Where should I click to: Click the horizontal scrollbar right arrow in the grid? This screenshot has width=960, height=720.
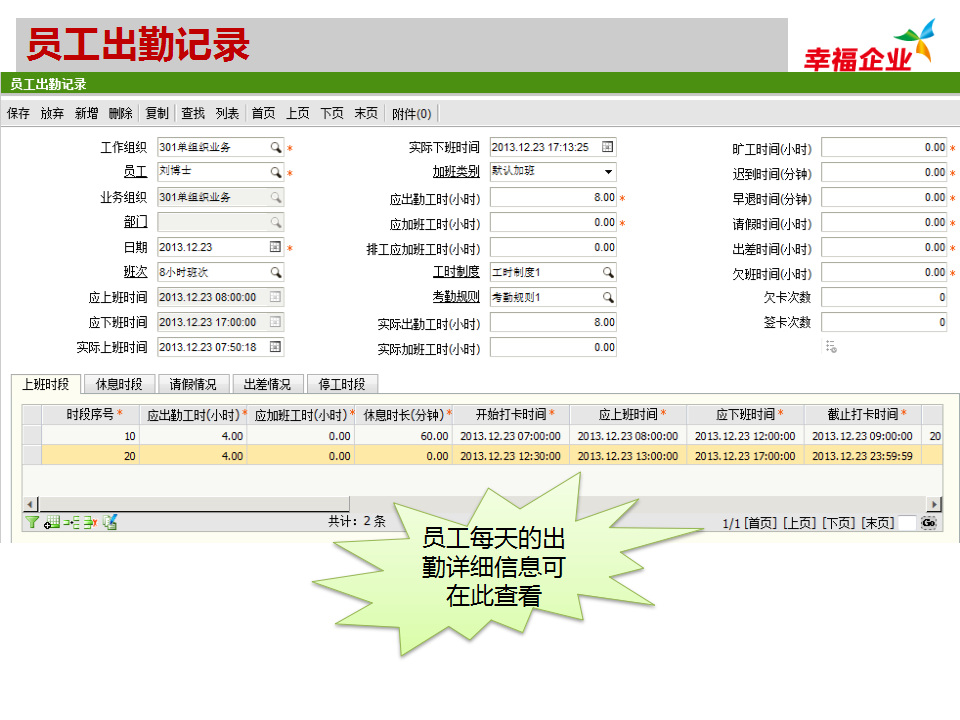point(934,504)
